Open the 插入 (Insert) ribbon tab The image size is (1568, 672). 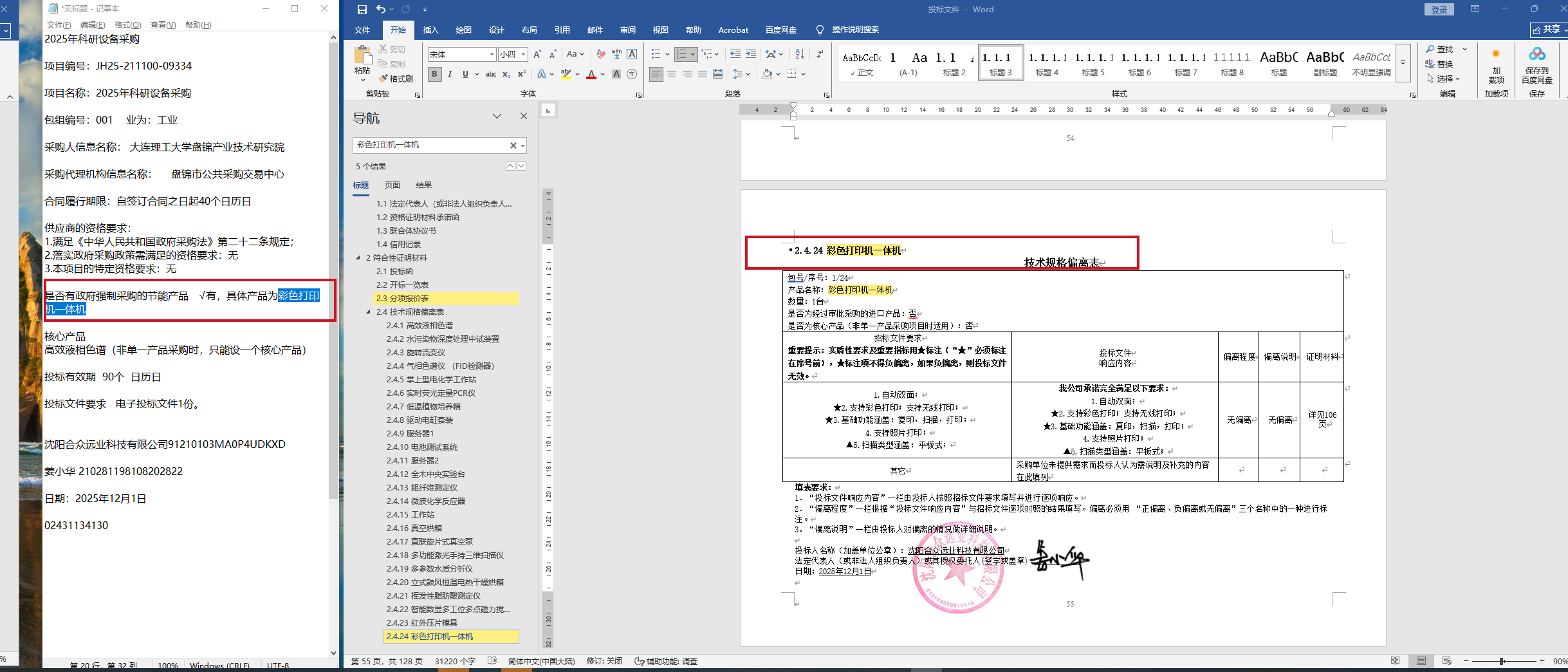pos(430,30)
